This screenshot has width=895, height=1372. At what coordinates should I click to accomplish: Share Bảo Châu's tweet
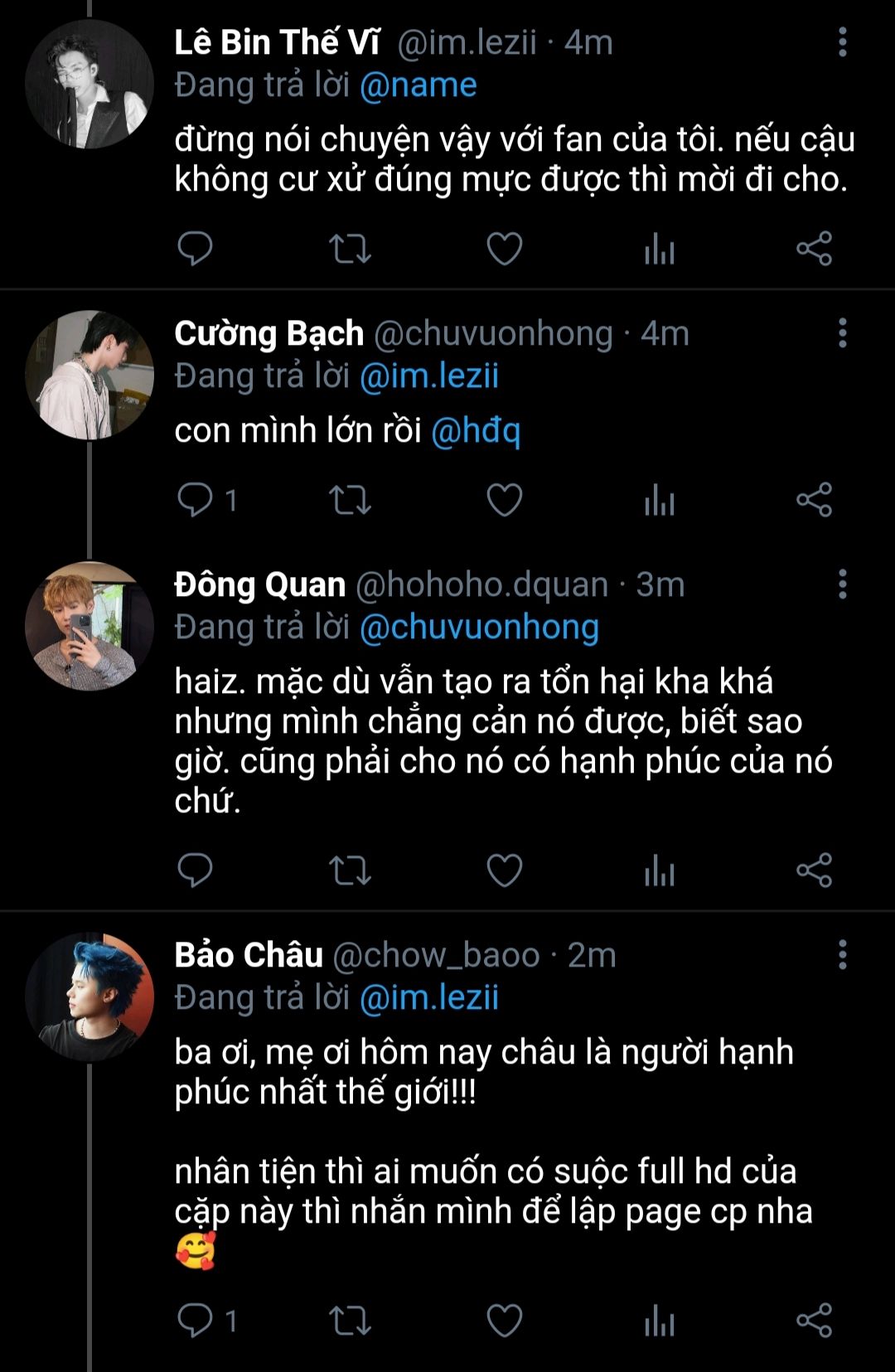coord(814,1320)
